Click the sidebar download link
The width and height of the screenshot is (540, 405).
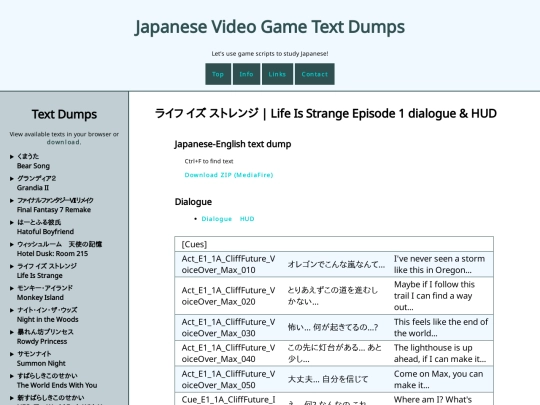(x=64, y=142)
